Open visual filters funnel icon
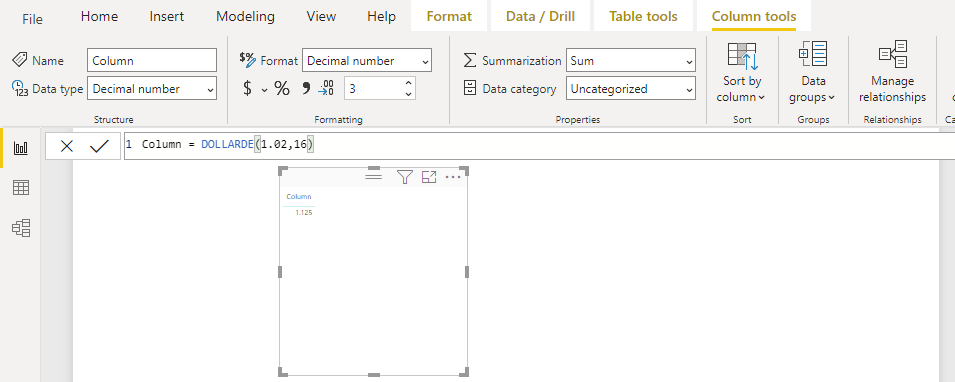 click(x=404, y=177)
